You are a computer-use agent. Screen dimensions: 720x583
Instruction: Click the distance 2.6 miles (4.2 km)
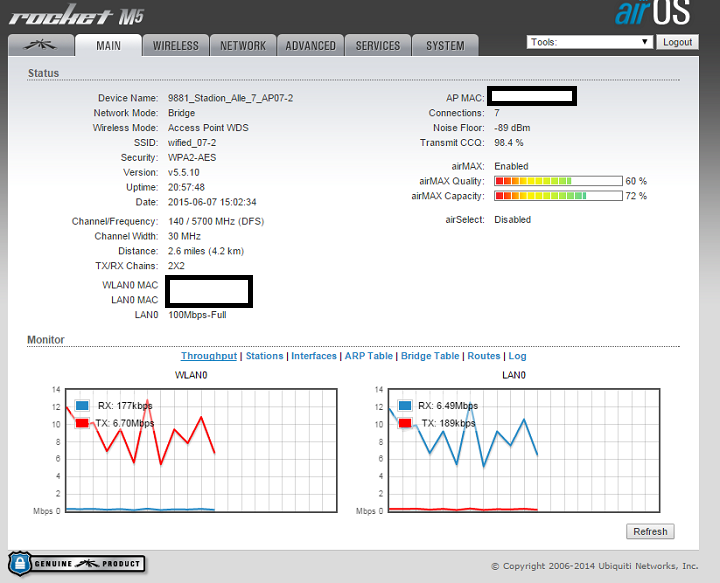coord(206,251)
